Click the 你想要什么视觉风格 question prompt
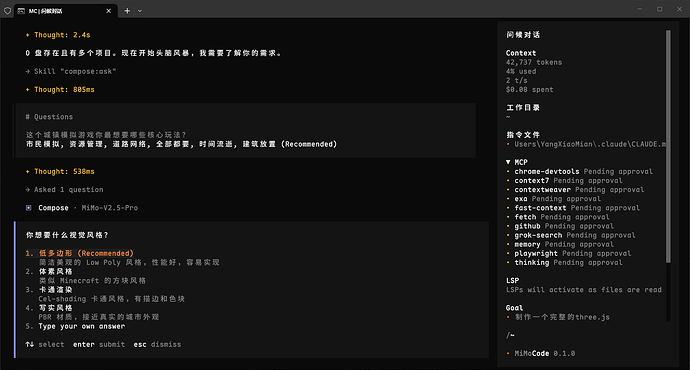This screenshot has width=690, height=370. (x=67, y=235)
